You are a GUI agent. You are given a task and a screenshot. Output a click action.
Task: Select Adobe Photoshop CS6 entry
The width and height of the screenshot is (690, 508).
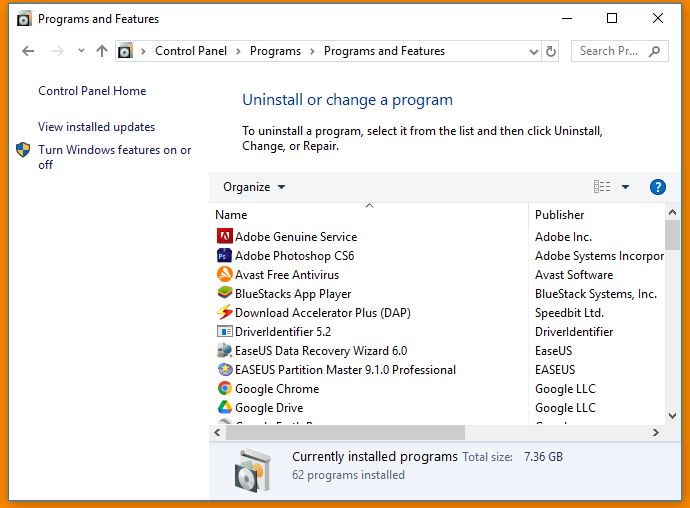click(294, 255)
